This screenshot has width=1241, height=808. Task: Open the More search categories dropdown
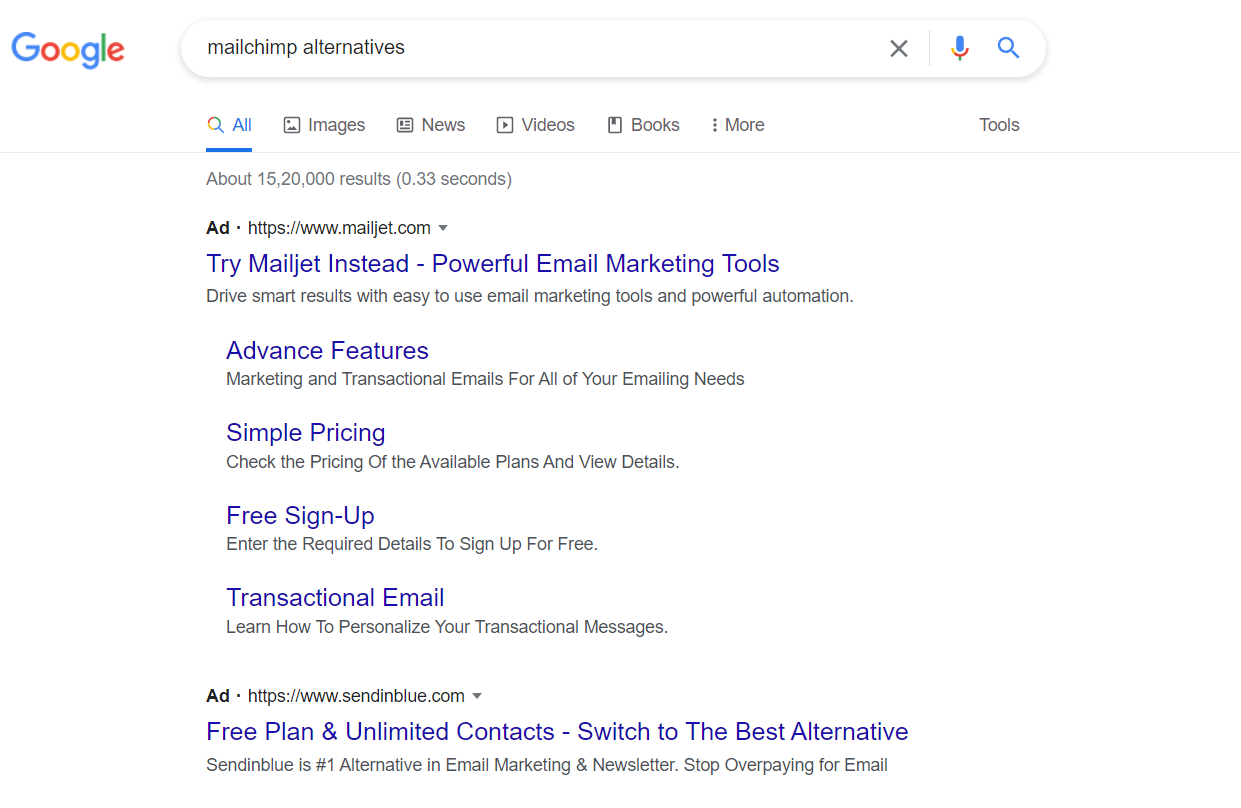tap(737, 124)
